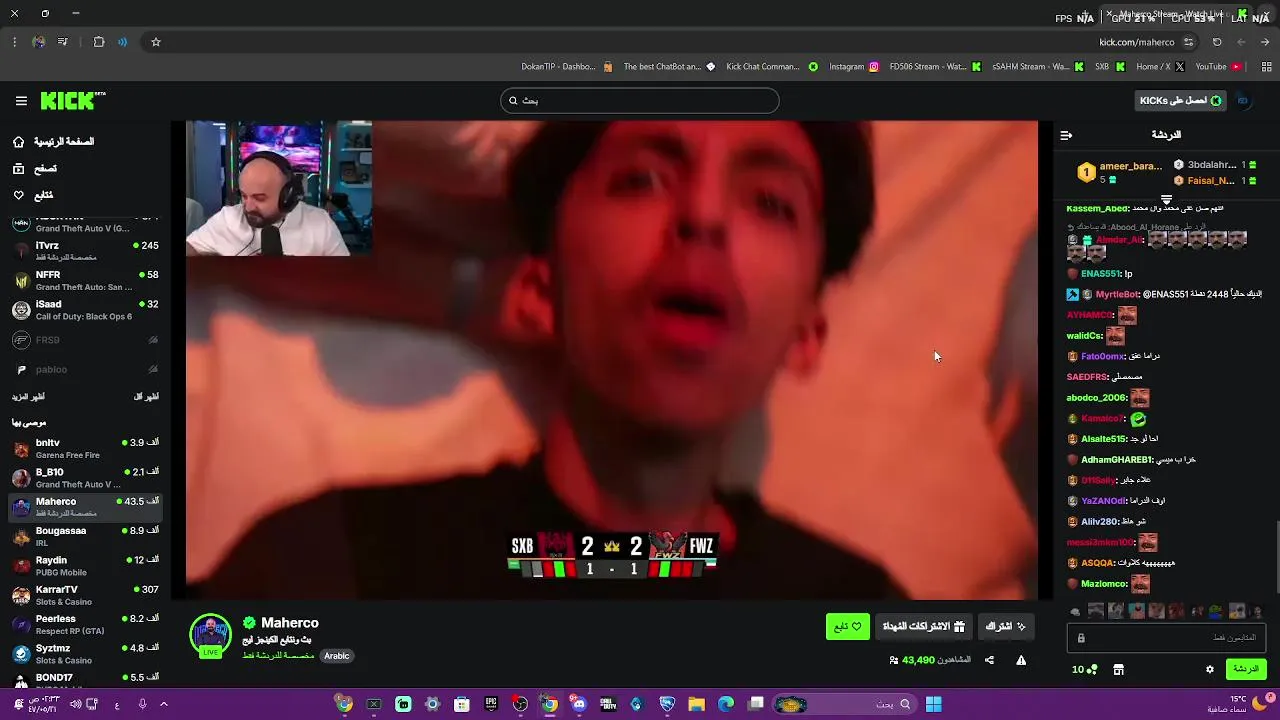Click the gifted subscriptions button
Image resolution: width=1280 pixels, height=720 pixels.
click(x=923, y=626)
